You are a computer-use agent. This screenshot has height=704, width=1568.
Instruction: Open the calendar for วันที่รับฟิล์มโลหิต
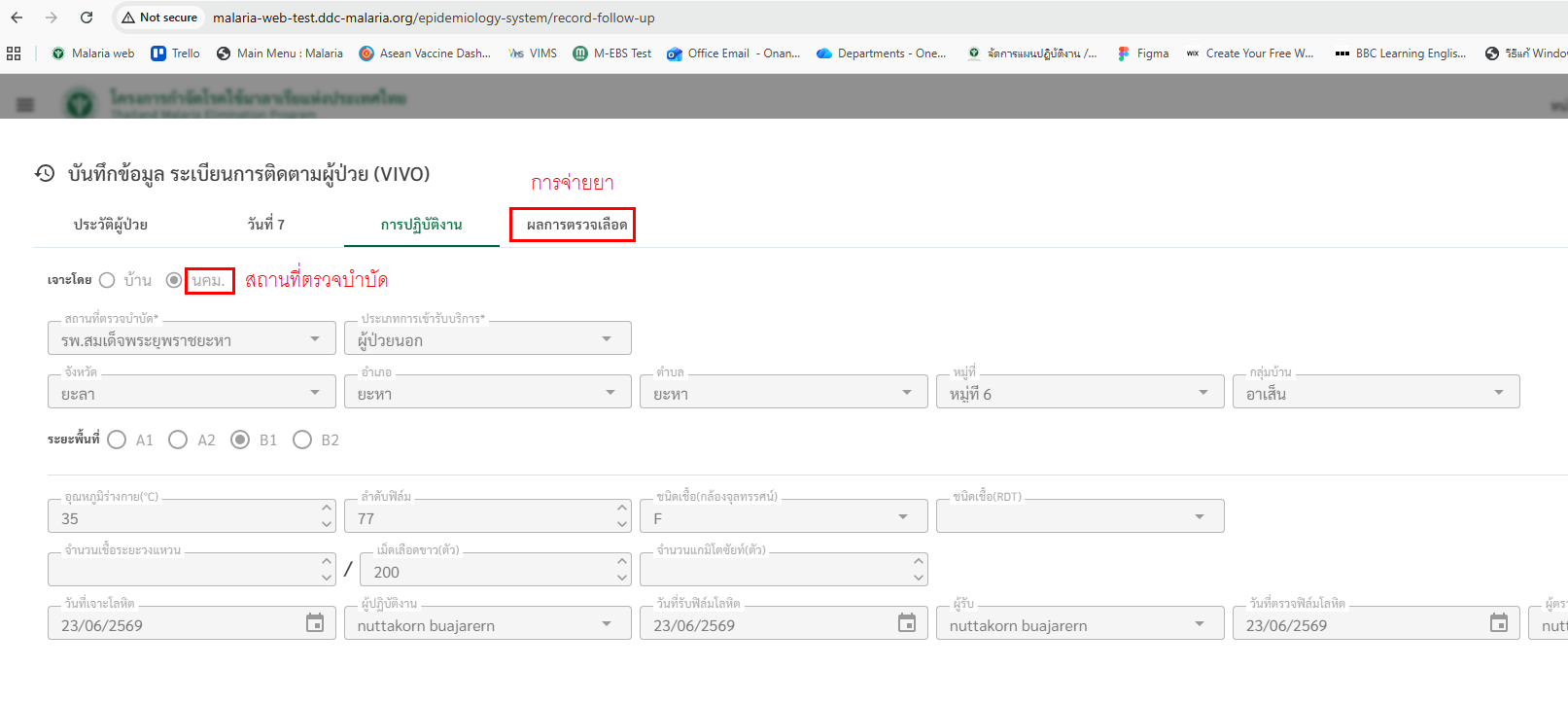[x=907, y=622]
